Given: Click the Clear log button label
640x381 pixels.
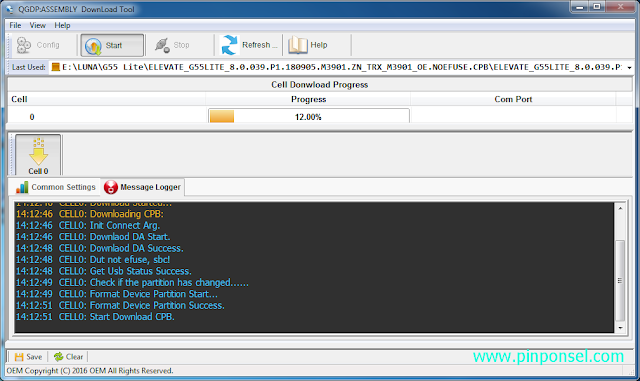Looking at the screenshot, I should click(74, 357).
